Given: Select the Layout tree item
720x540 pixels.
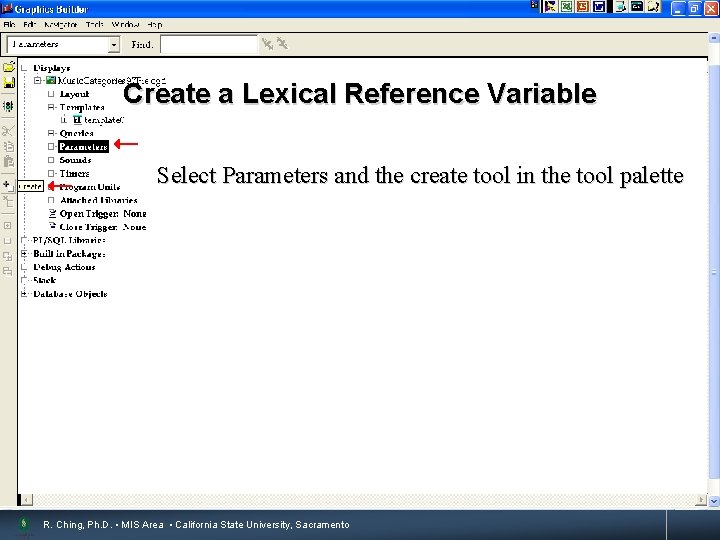Looking at the screenshot, I should pos(74,94).
